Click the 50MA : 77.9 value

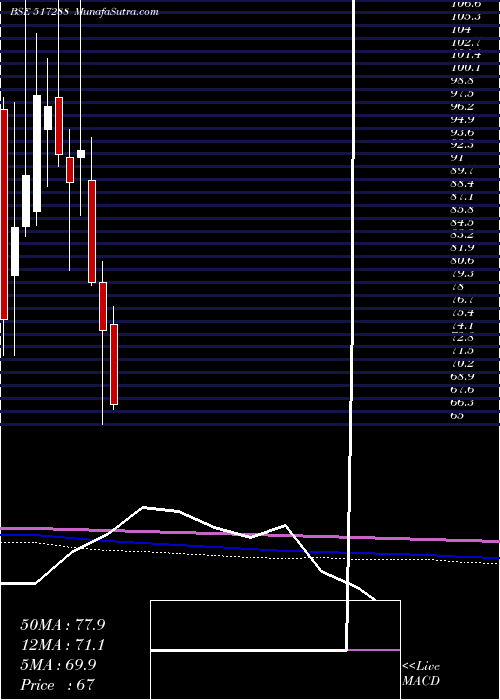point(63,625)
